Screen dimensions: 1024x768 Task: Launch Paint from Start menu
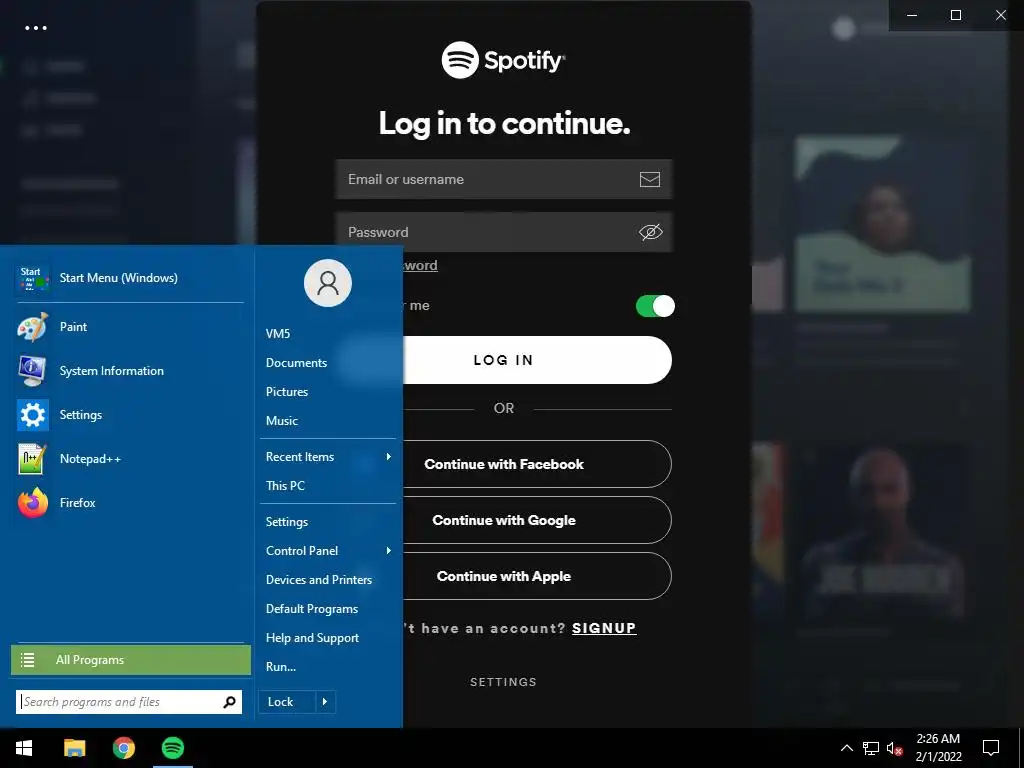[129, 327]
